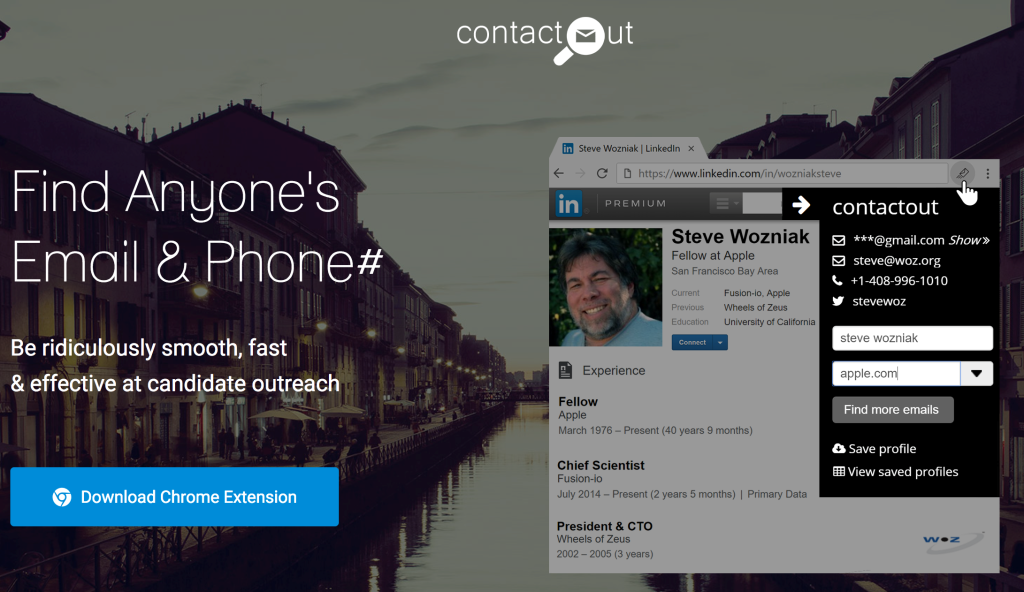Click the cloud Save profile icon
Screen dimensions: 1024x592
[x=839, y=448]
